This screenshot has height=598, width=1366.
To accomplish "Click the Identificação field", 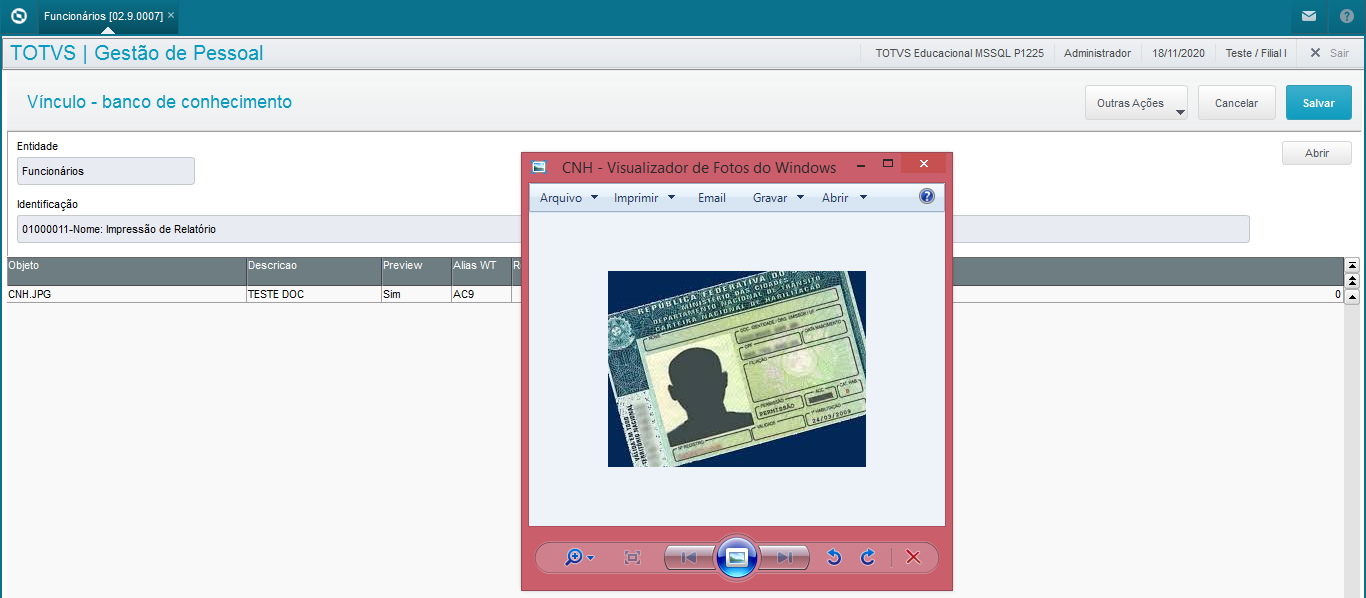I will pyautogui.click(x=633, y=229).
